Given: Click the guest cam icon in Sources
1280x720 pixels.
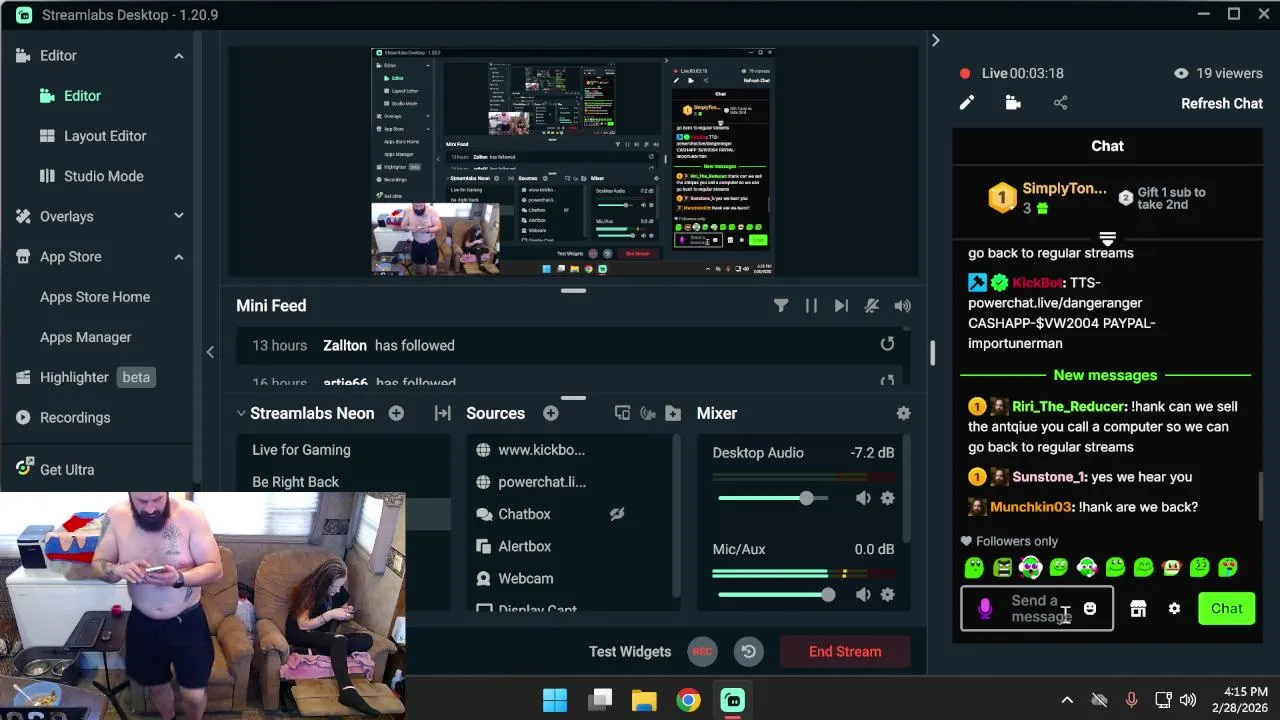Looking at the screenshot, I should (x=648, y=413).
